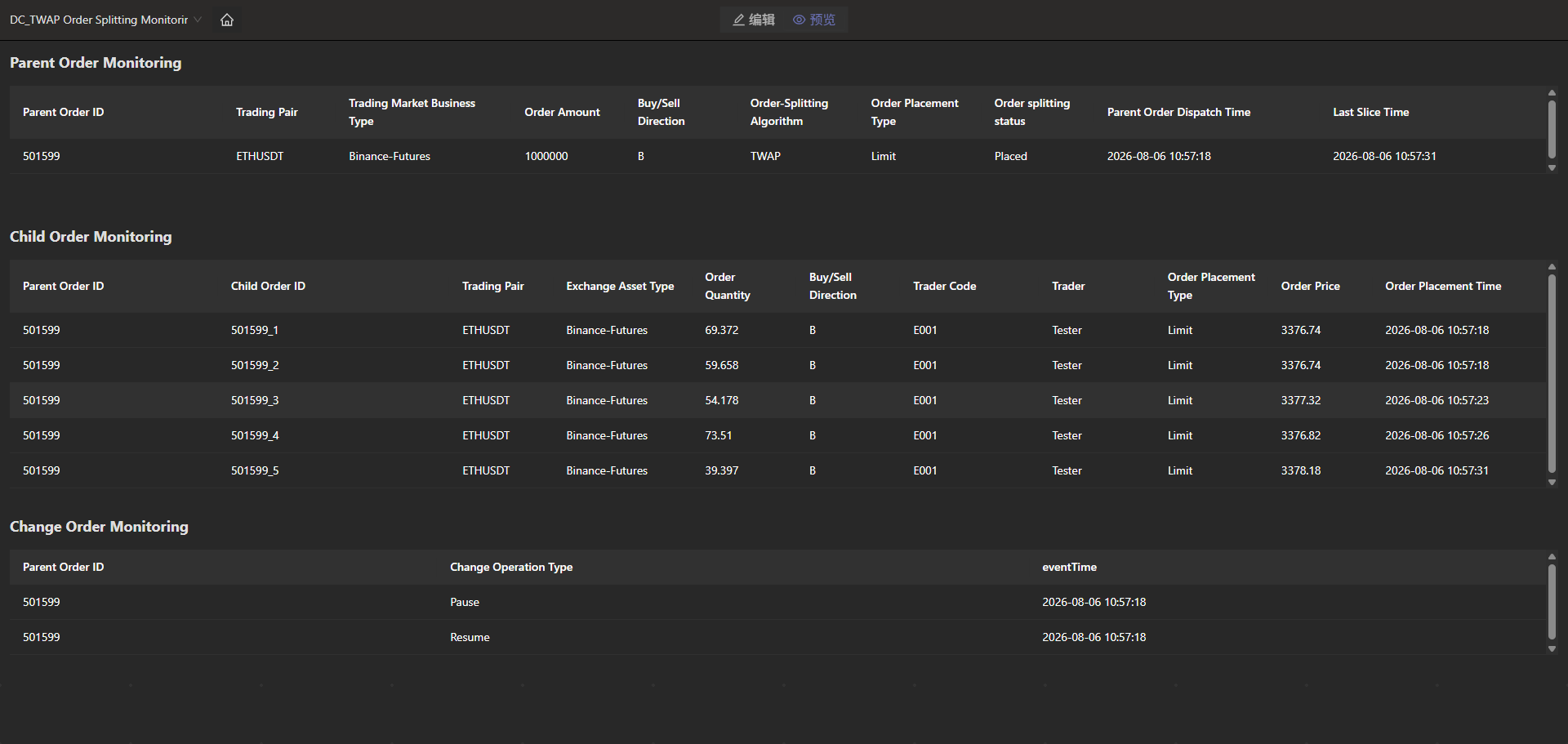Image resolution: width=1568 pixels, height=744 pixels.
Task: Select the order price 3377.32
Action: point(1300,400)
